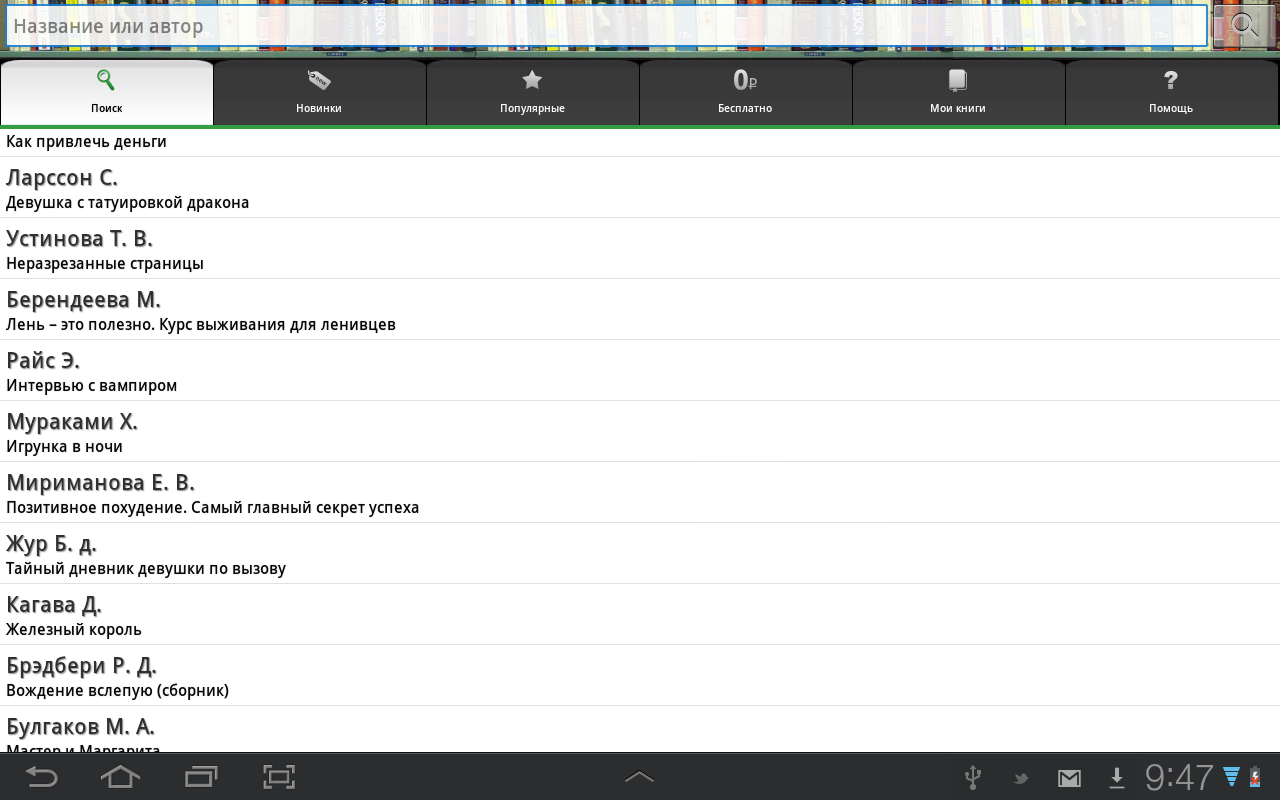Tap the 9:47 clock
Viewport: 1280px width, 800px height.
[x=1179, y=777]
